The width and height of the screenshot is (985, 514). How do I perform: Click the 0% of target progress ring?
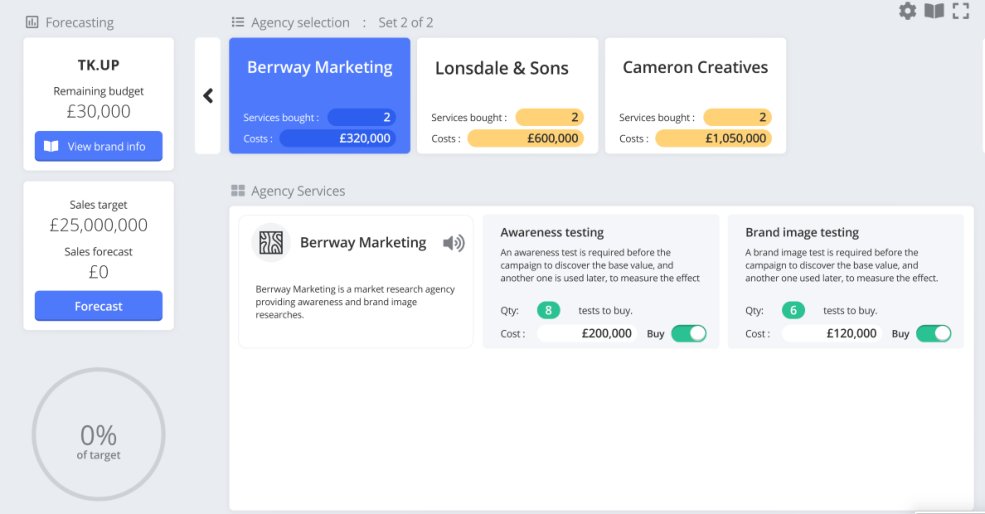coord(99,434)
